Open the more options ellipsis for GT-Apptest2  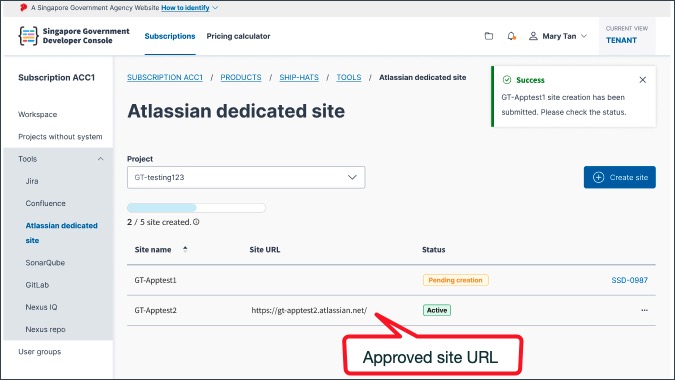pyautogui.click(x=644, y=310)
